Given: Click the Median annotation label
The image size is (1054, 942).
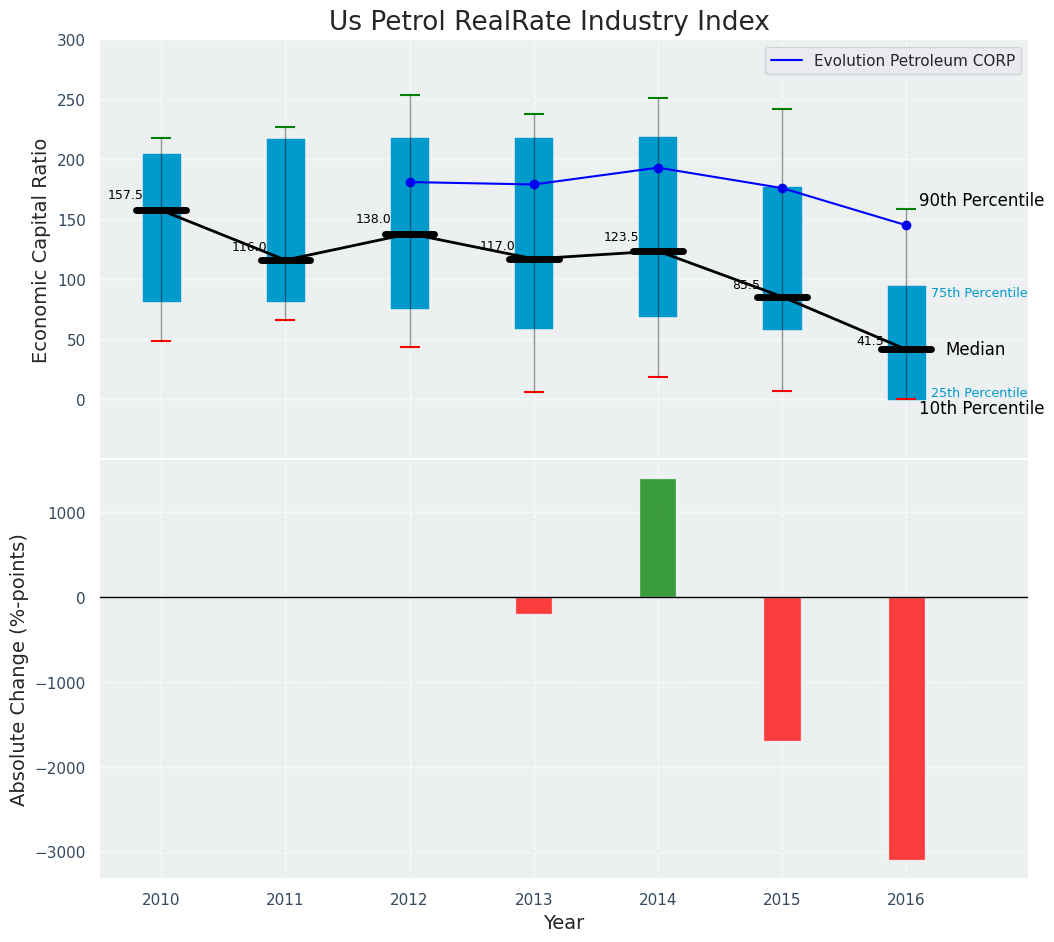Looking at the screenshot, I should pyautogui.click(x=974, y=350).
